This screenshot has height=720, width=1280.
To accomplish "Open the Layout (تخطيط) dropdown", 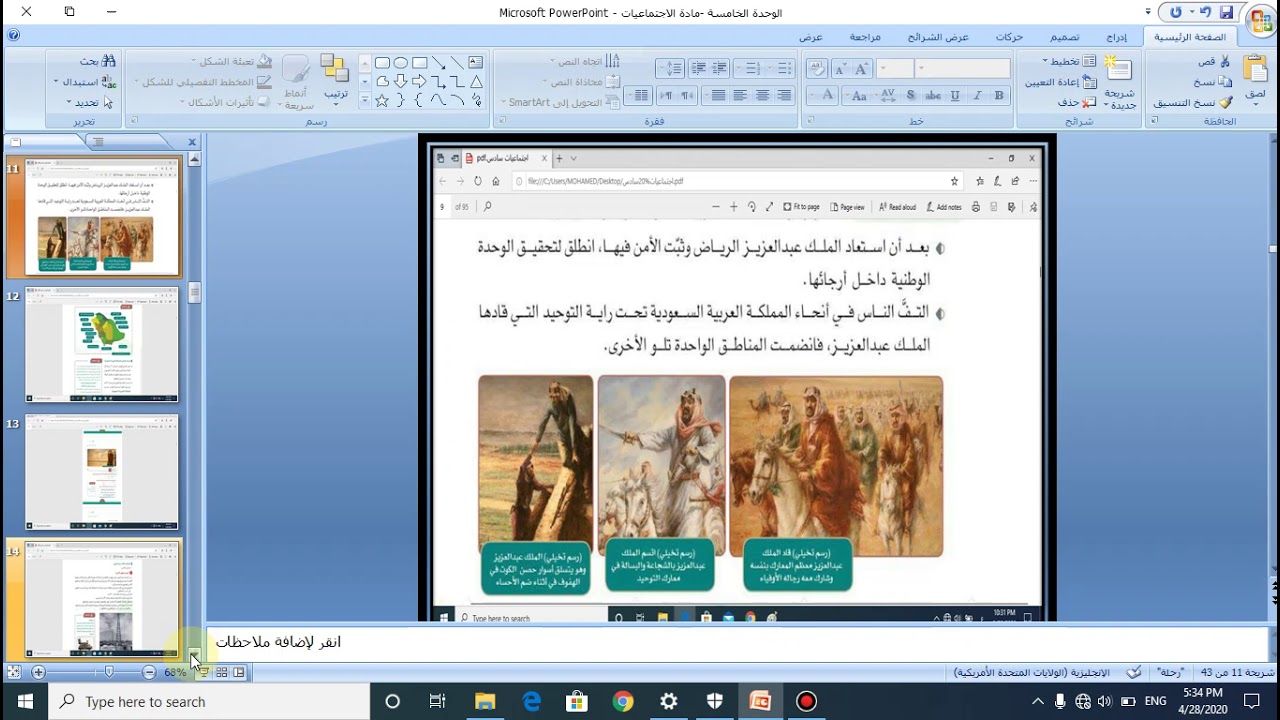I will click(1069, 62).
